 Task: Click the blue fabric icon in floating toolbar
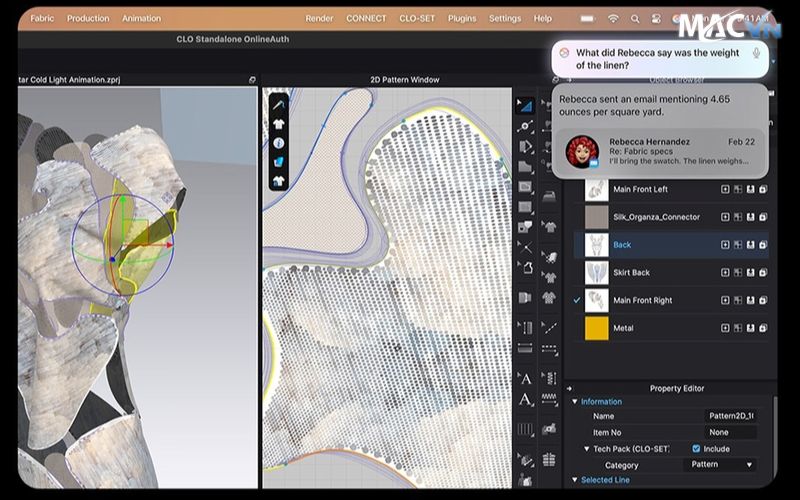(x=278, y=162)
